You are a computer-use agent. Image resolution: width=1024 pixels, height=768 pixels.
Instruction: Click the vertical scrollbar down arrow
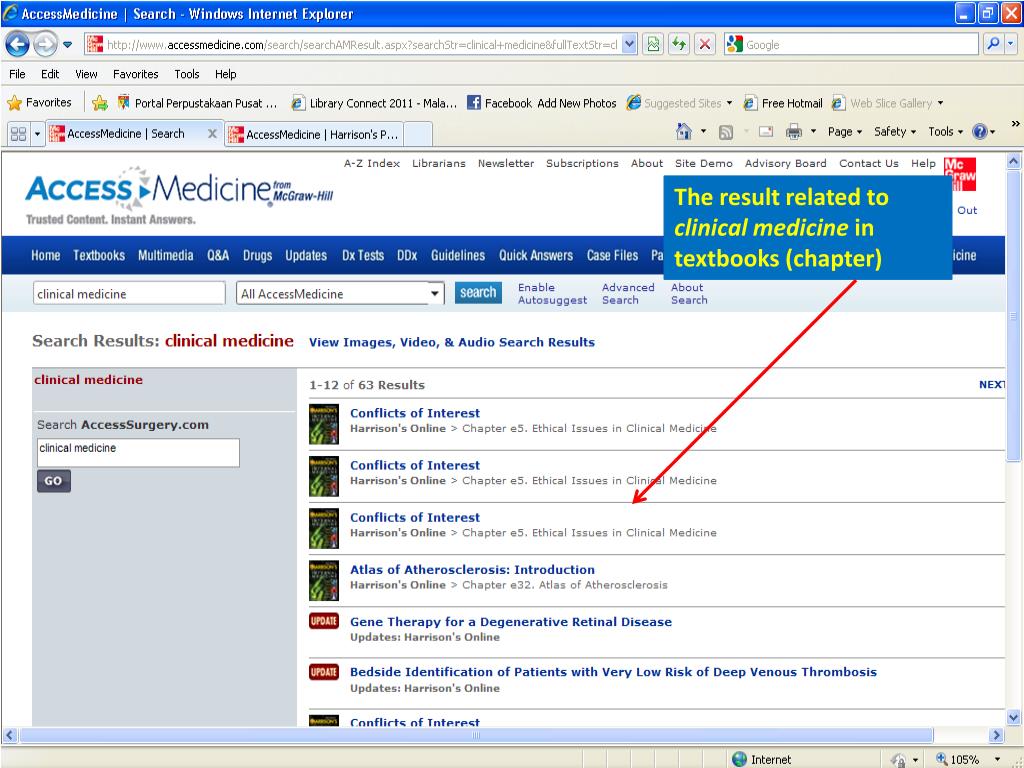tap(1014, 717)
